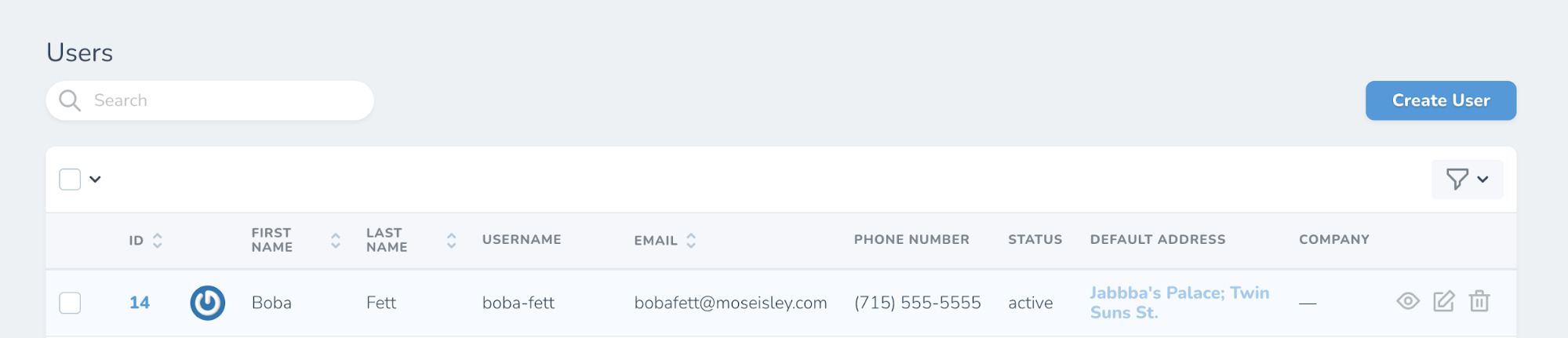Image resolution: width=1568 pixels, height=338 pixels.
Task: Expand bulk selection chevron dropdown
Action: click(95, 180)
